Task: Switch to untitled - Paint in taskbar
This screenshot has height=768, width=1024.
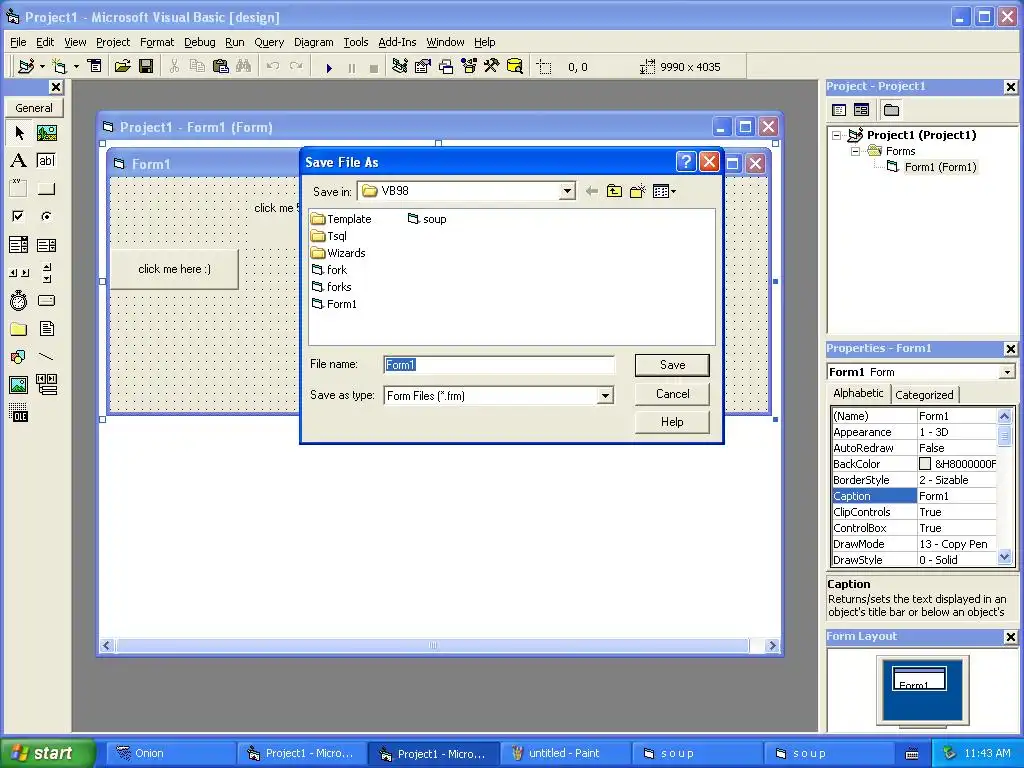Action: click(x=565, y=753)
